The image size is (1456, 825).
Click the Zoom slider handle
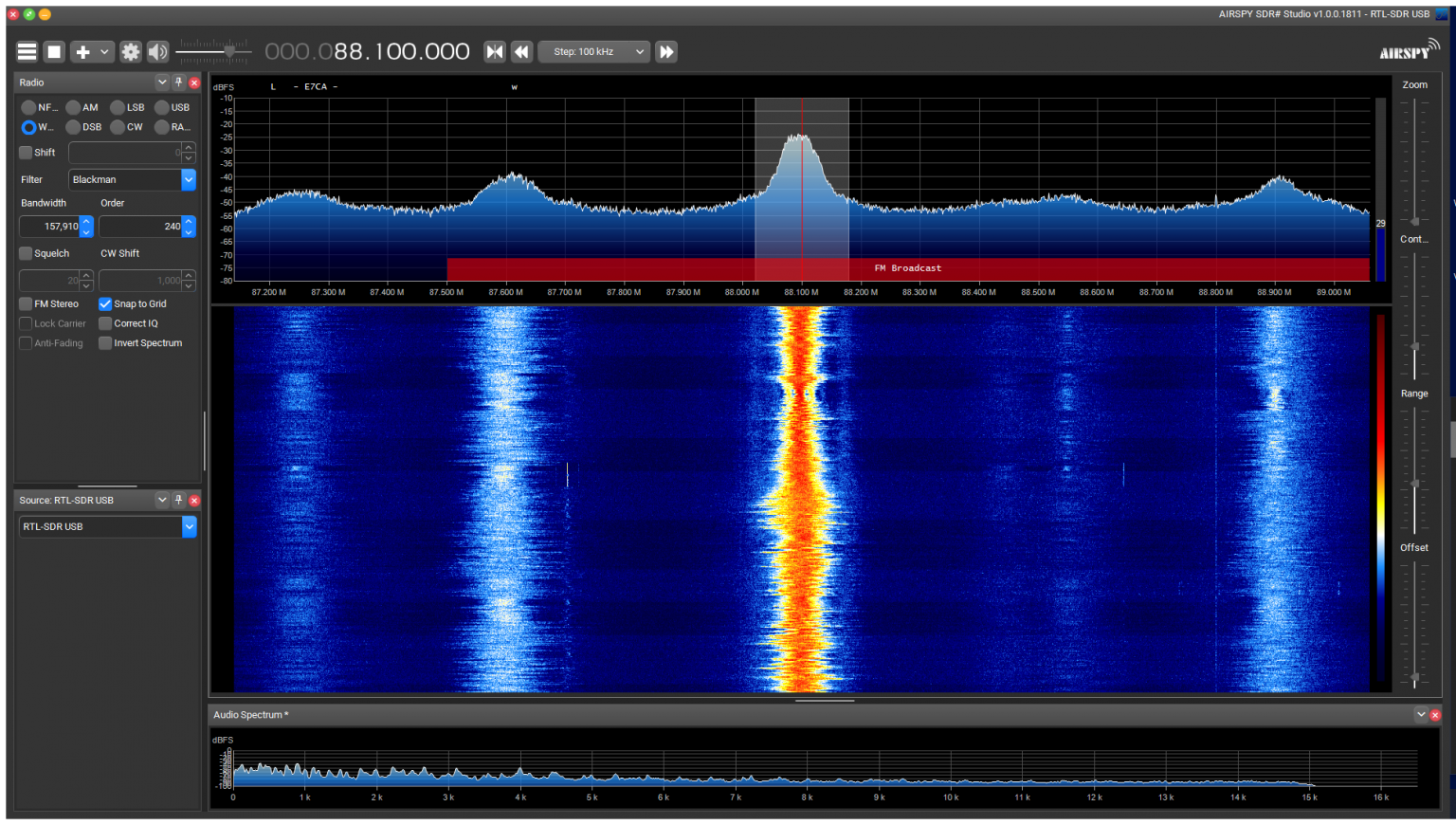tap(1414, 221)
